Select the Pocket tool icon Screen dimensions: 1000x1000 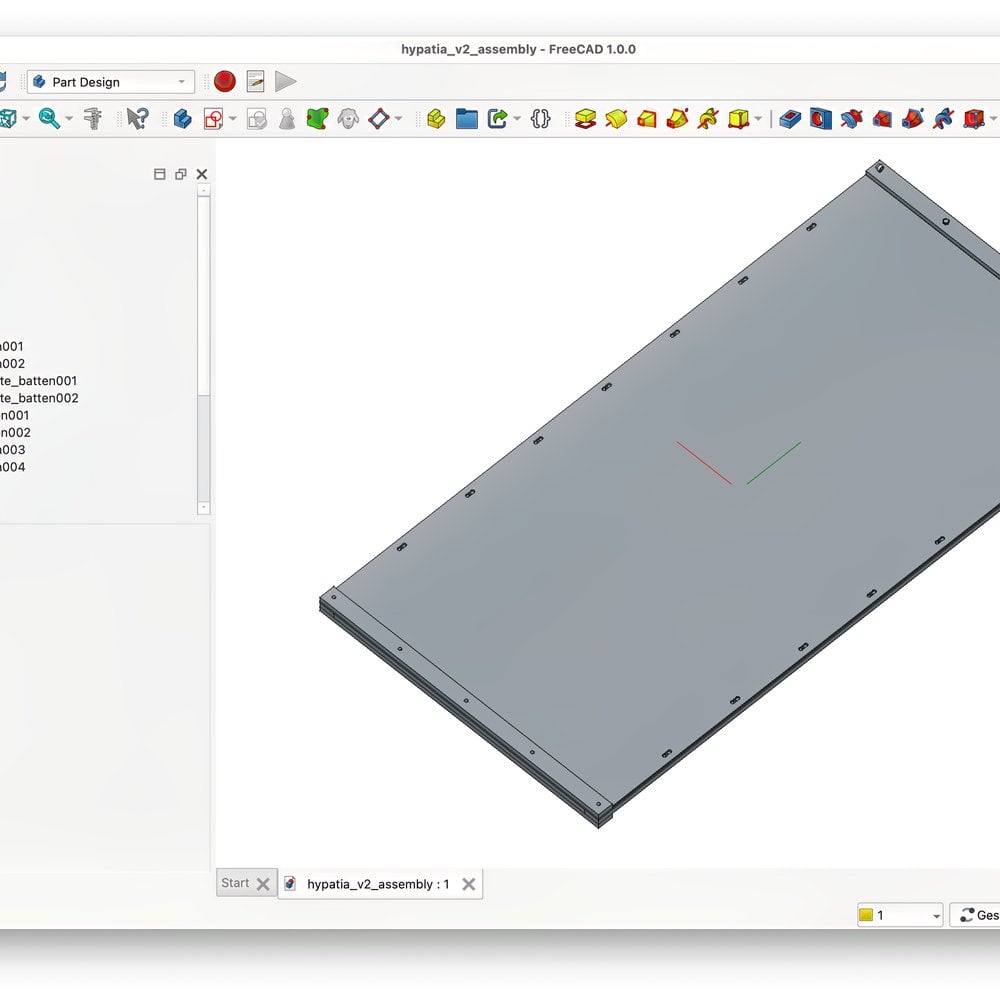click(790, 119)
